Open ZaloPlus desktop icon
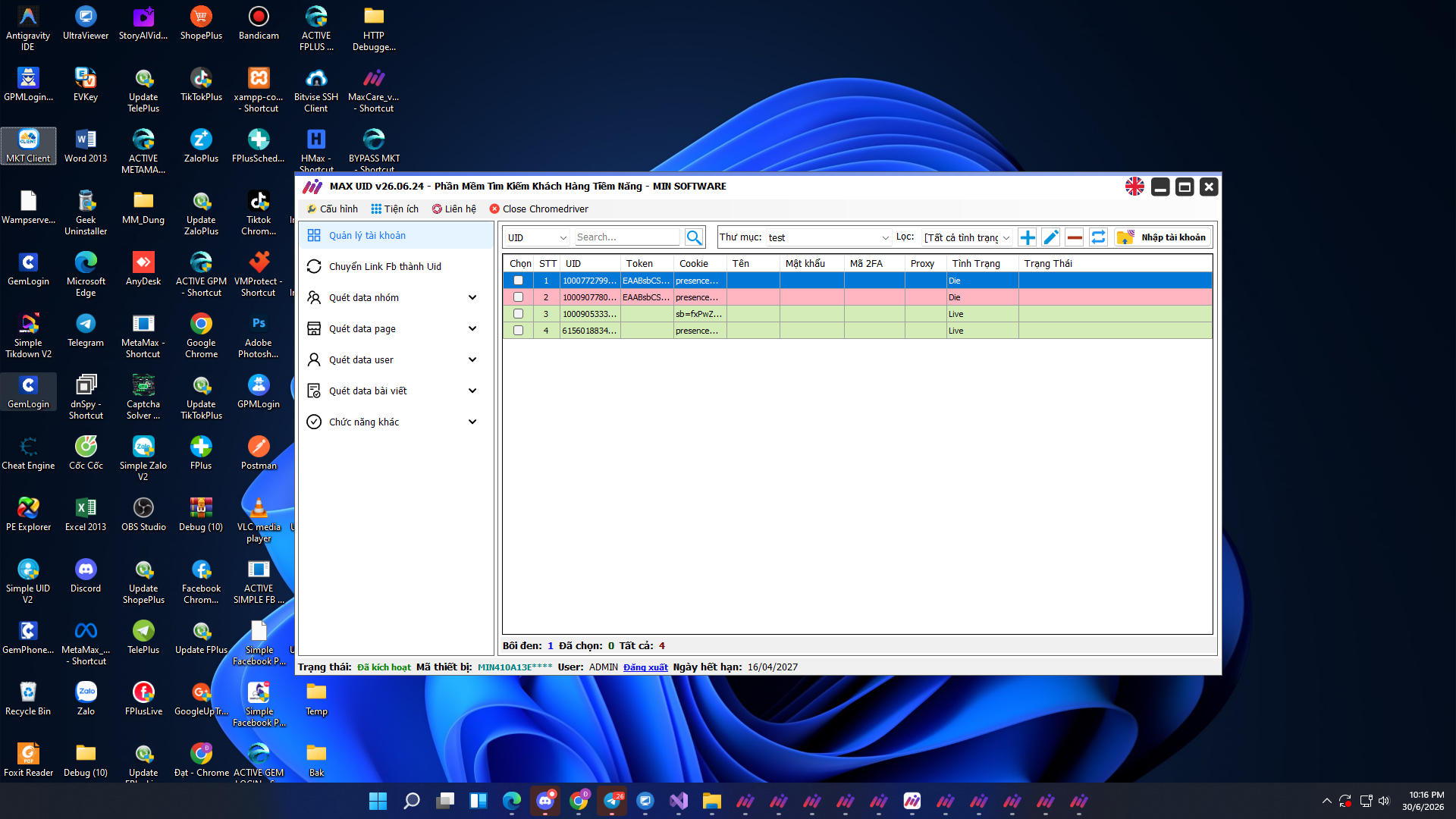 click(x=201, y=146)
